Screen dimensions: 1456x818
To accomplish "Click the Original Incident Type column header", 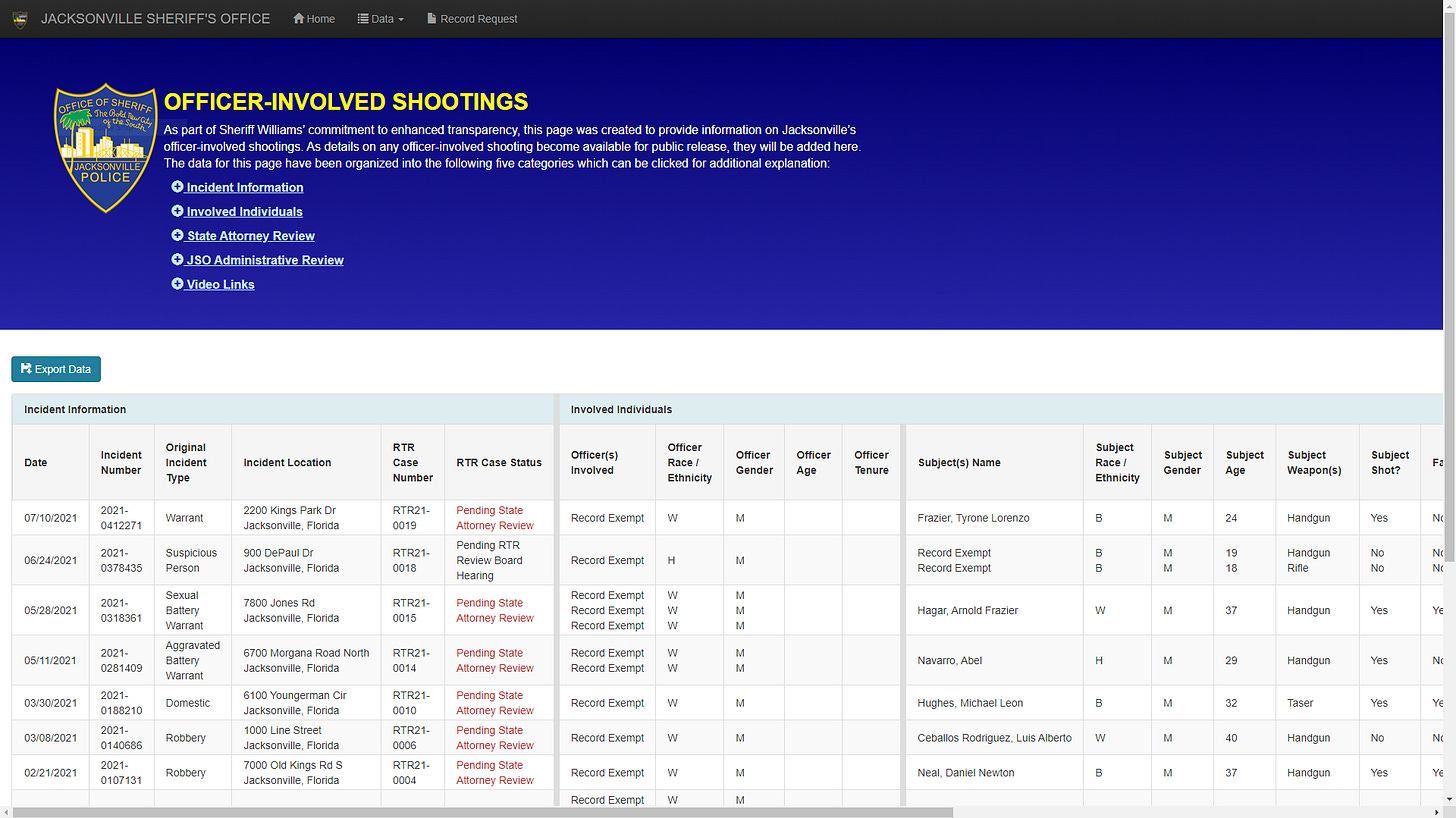I will coord(193,462).
